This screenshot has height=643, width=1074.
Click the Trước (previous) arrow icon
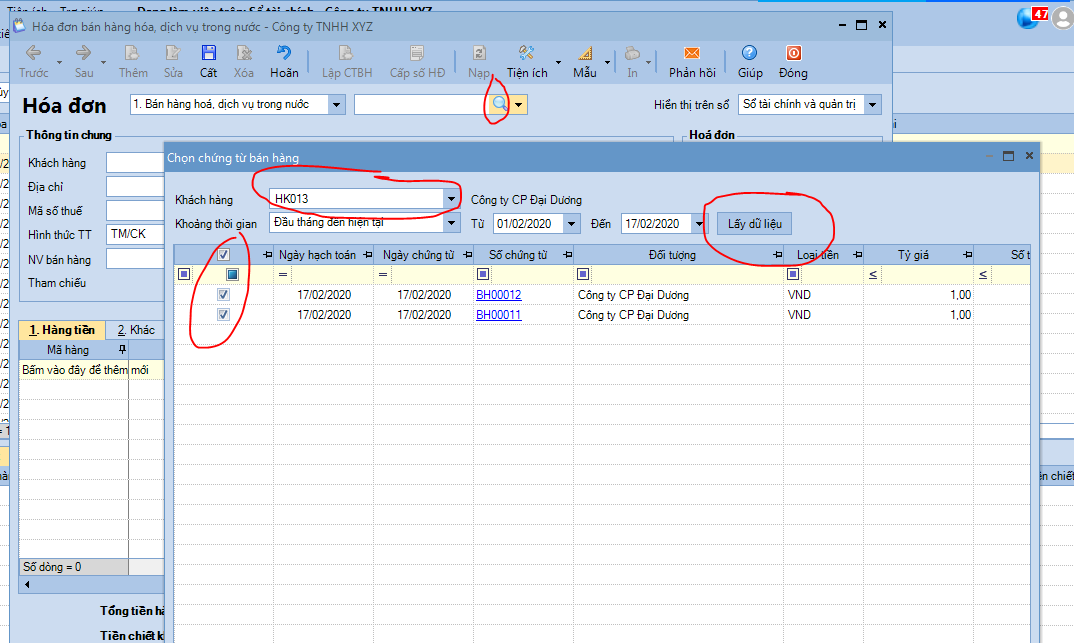tap(33, 54)
